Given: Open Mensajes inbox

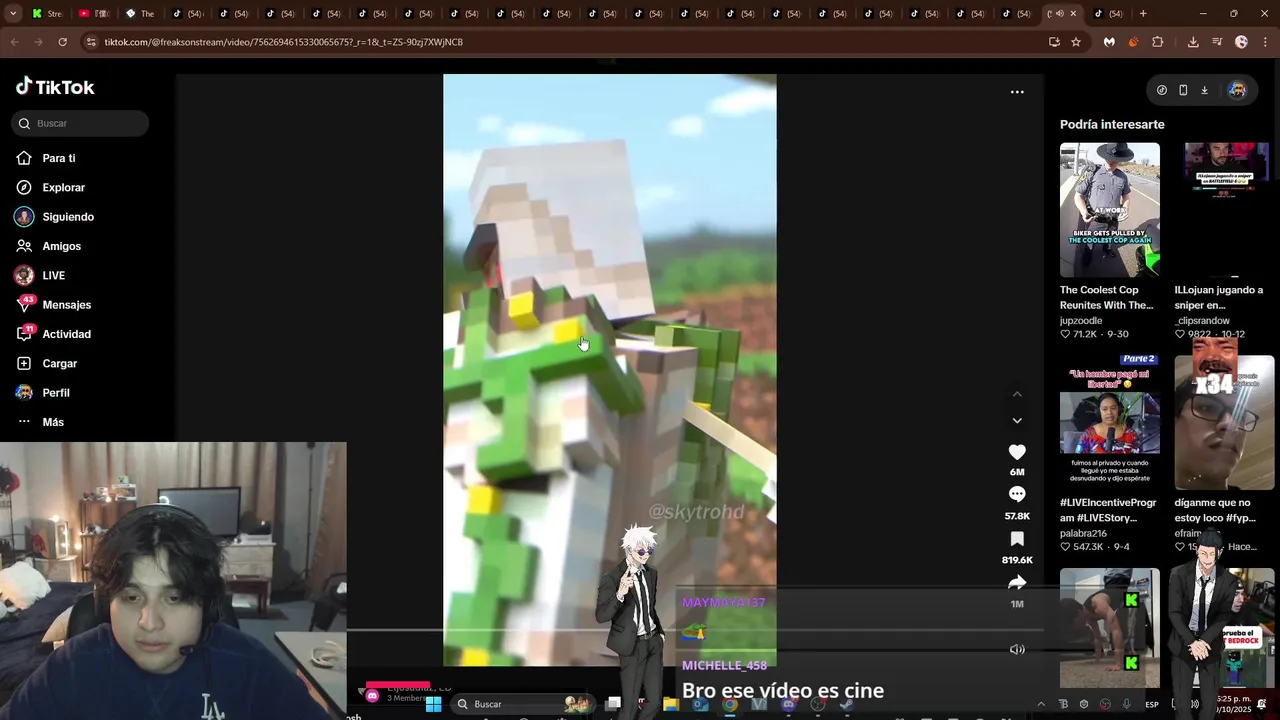Looking at the screenshot, I should 54,304.
